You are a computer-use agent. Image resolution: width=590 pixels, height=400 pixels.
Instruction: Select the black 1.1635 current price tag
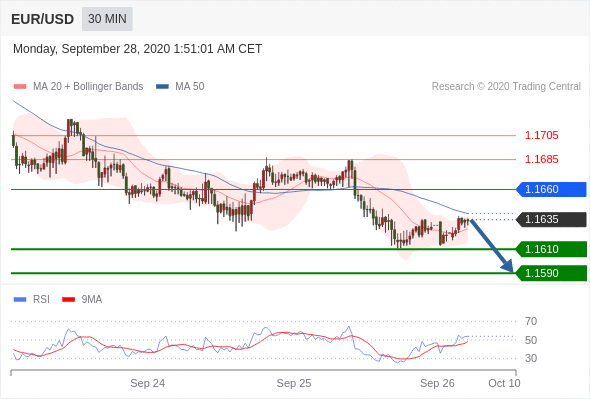click(551, 219)
